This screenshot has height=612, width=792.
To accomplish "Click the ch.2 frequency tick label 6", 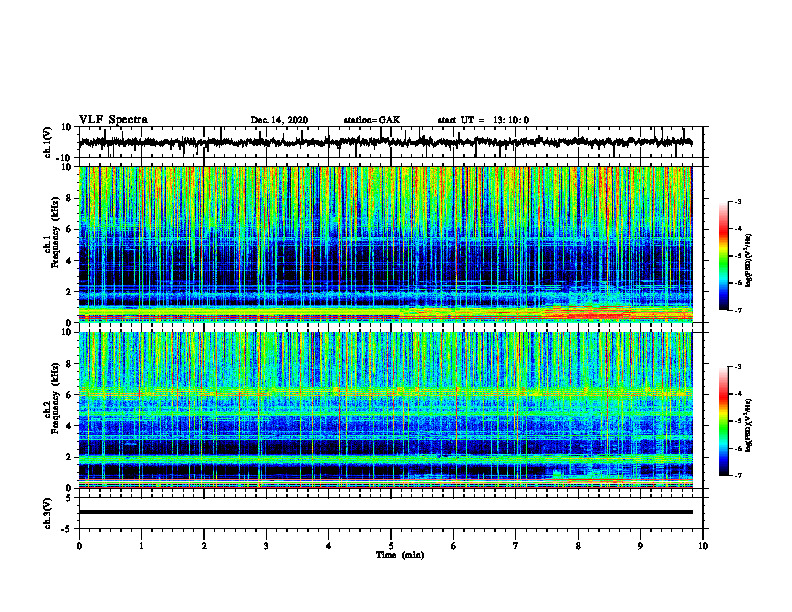I will click(69, 395).
